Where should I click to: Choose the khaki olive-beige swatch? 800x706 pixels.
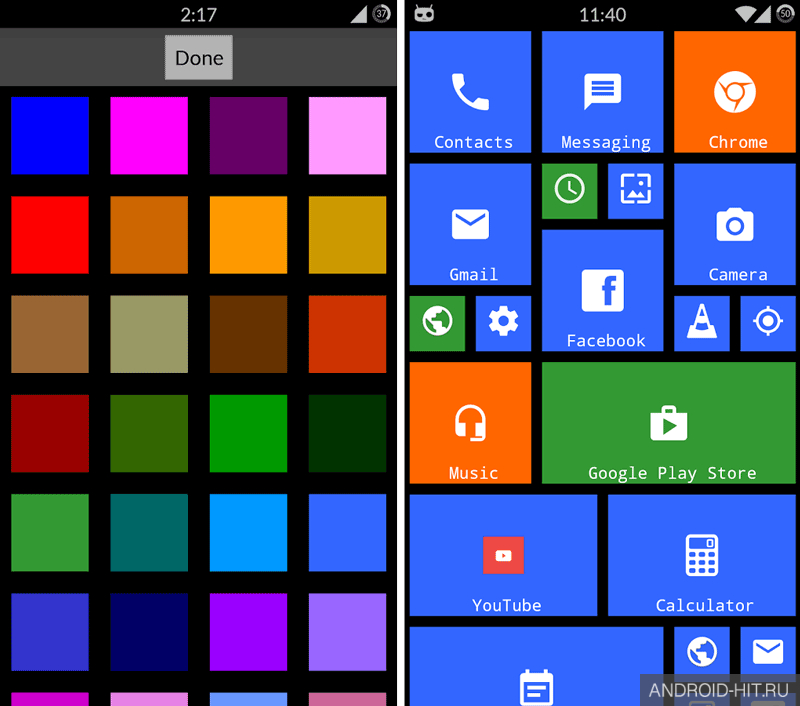[149, 334]
